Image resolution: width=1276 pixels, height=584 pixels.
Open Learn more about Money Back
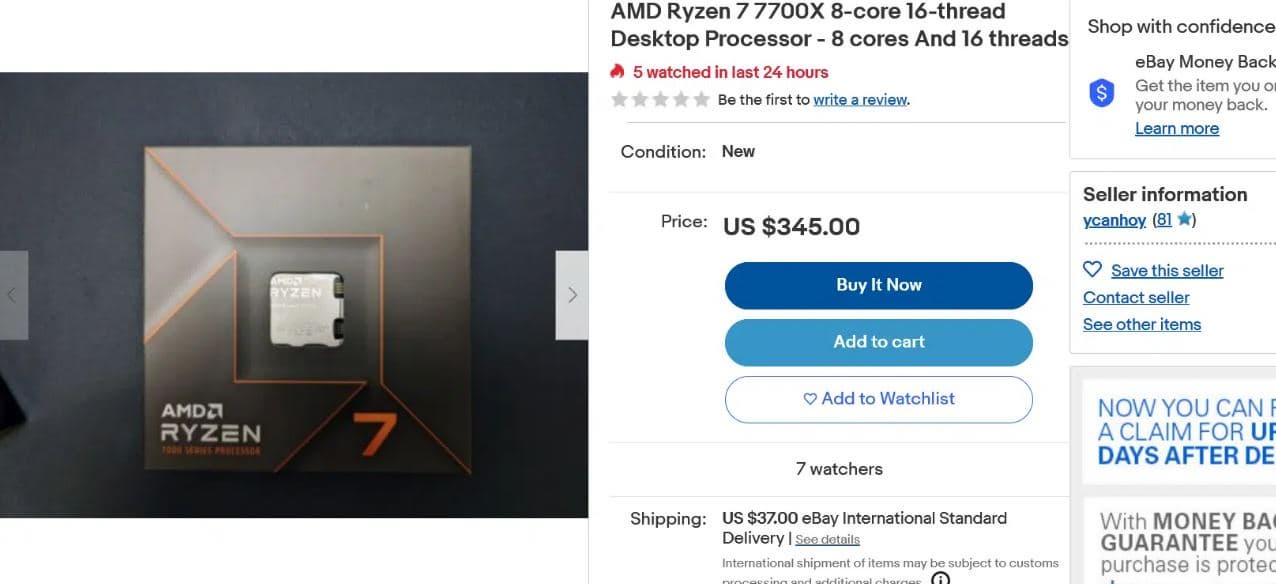click(x=1176, y=129)
